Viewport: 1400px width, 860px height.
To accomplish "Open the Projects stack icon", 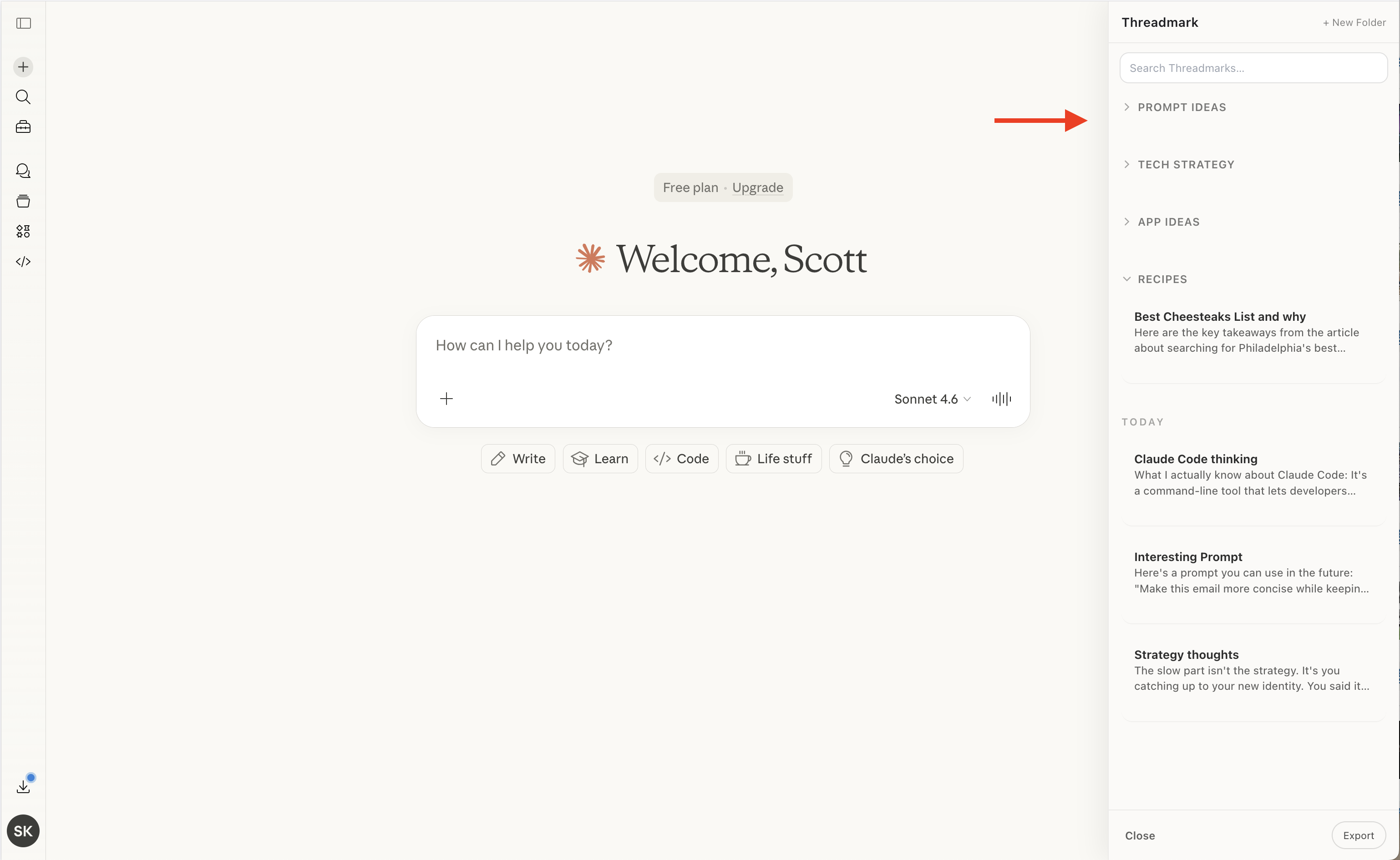I will click(23, 201).
